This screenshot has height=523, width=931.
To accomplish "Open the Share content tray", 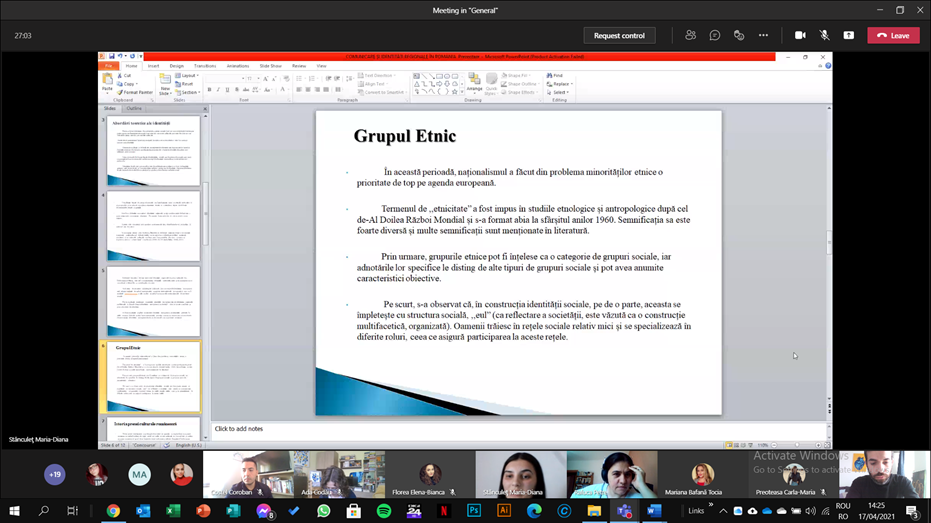I will point(848,35).
